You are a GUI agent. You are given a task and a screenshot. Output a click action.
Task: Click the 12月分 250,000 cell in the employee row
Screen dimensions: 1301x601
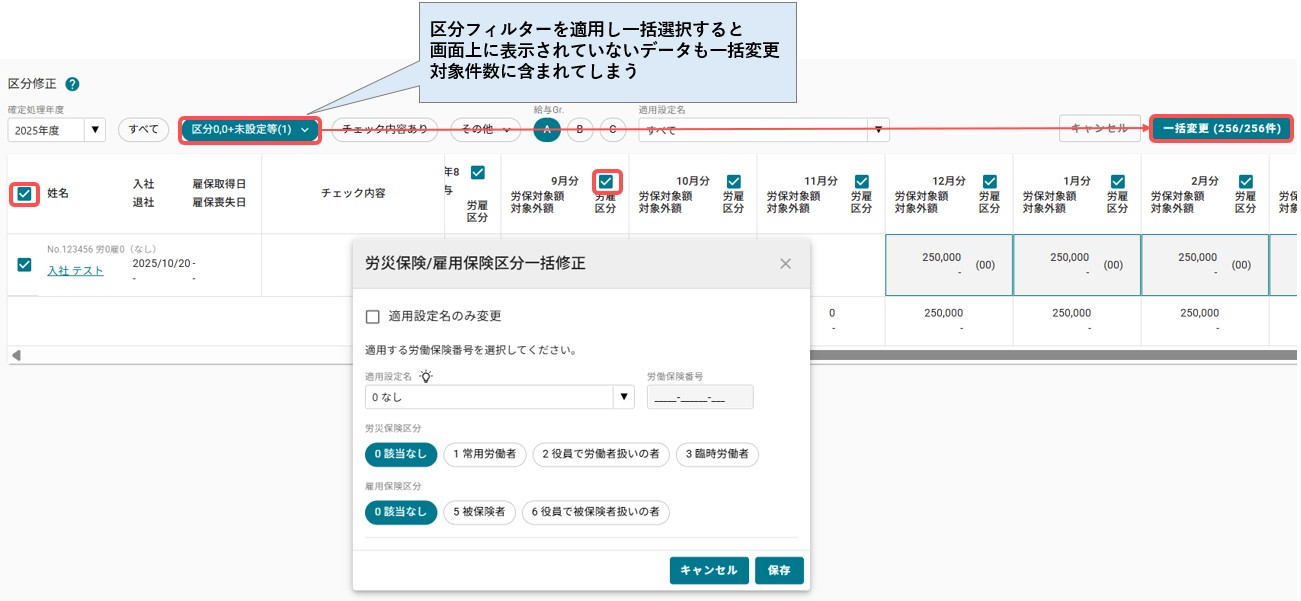tap(949, 265)
